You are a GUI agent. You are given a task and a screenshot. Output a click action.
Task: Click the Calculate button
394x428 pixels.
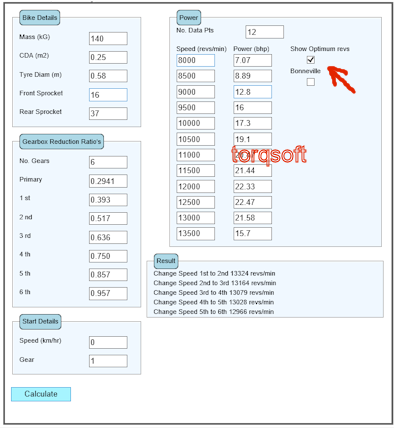41,394
